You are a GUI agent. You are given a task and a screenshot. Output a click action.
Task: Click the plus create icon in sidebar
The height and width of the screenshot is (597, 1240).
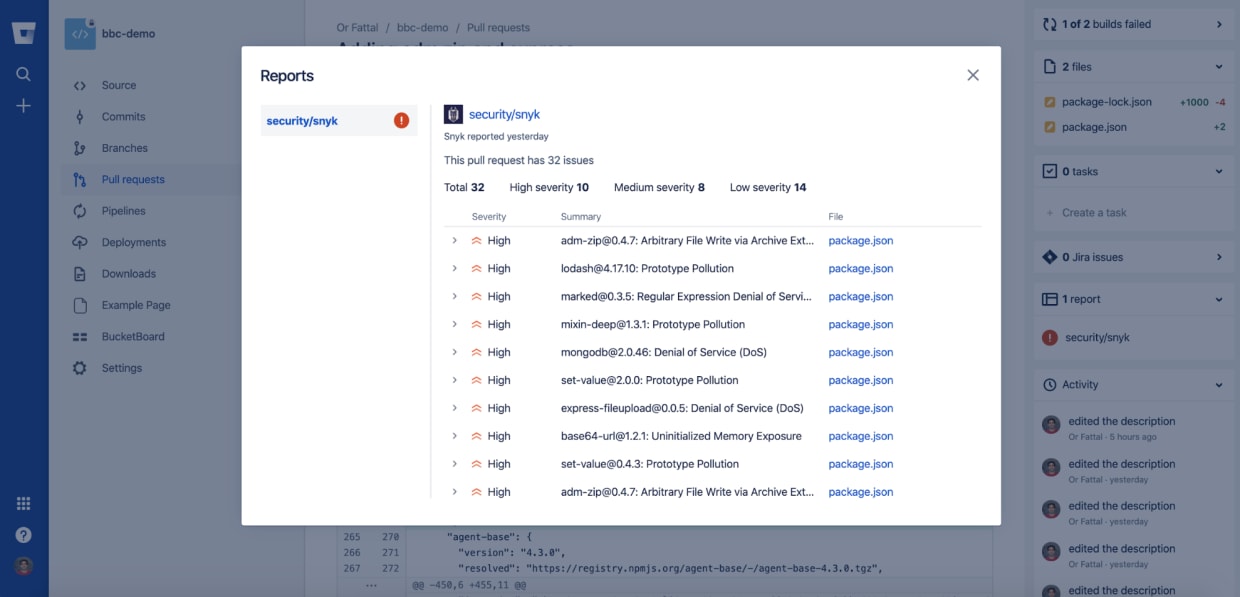(23, 106)
